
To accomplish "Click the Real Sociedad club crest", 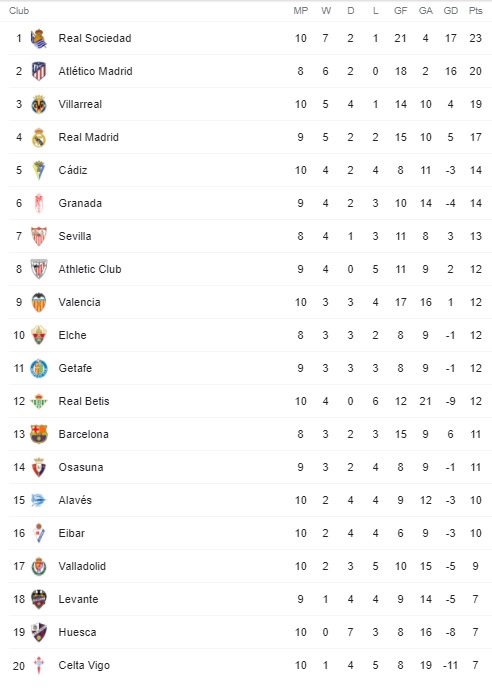I will click(38, 38).
